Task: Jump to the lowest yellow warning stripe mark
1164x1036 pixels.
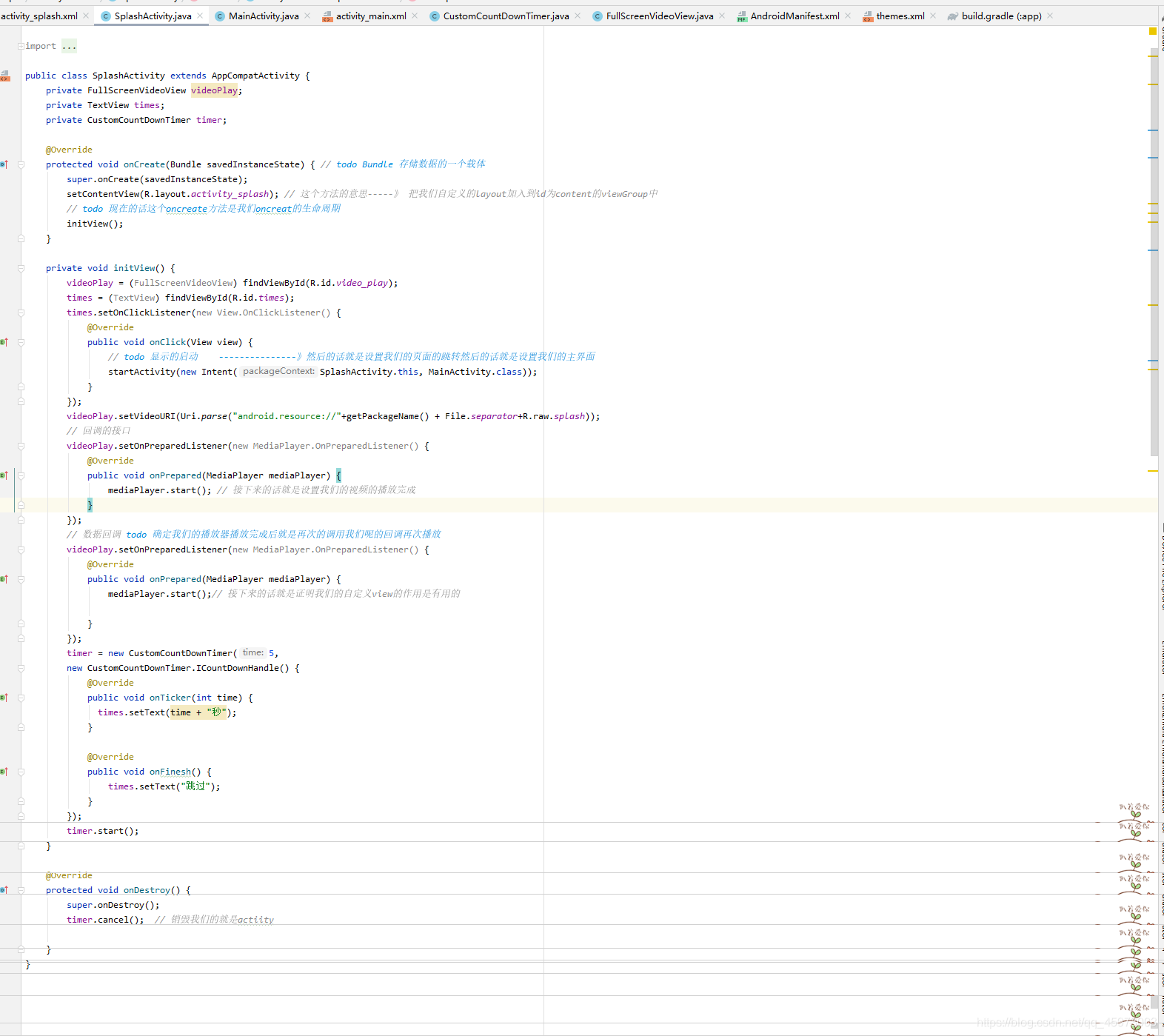Action: (1153, 471)
